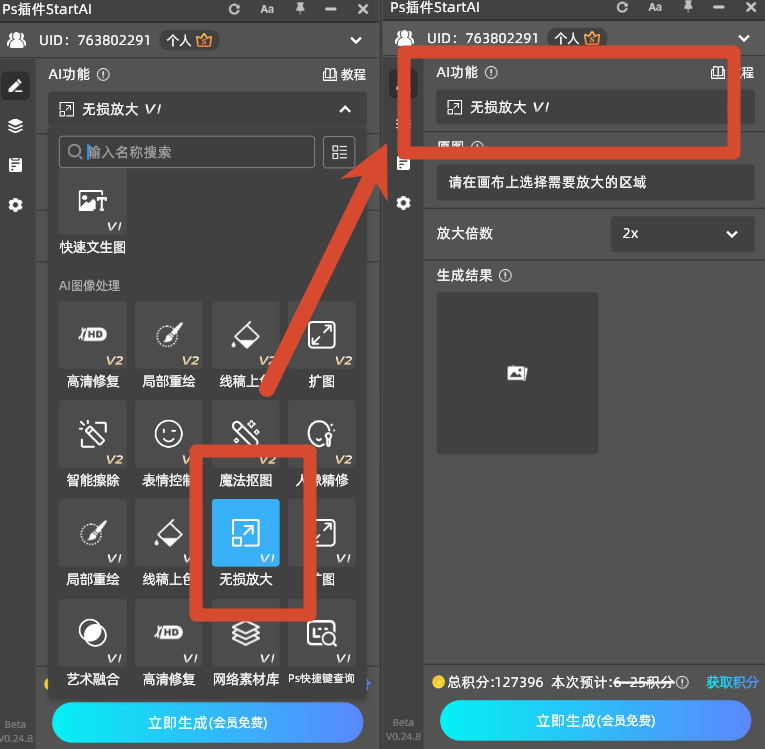Click refresh icon in left panel title bar
765x749 pixels.
234,9
